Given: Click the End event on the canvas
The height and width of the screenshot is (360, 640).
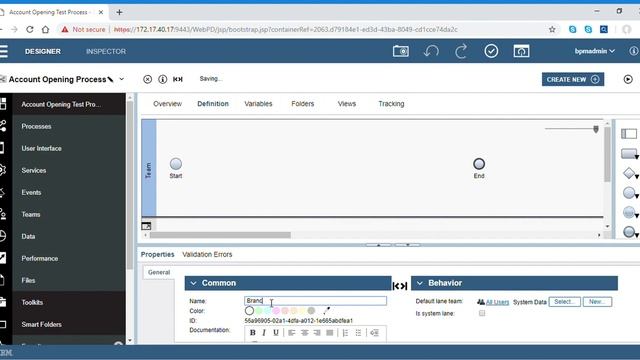Looking at the screenshot, I should point(479,164).
